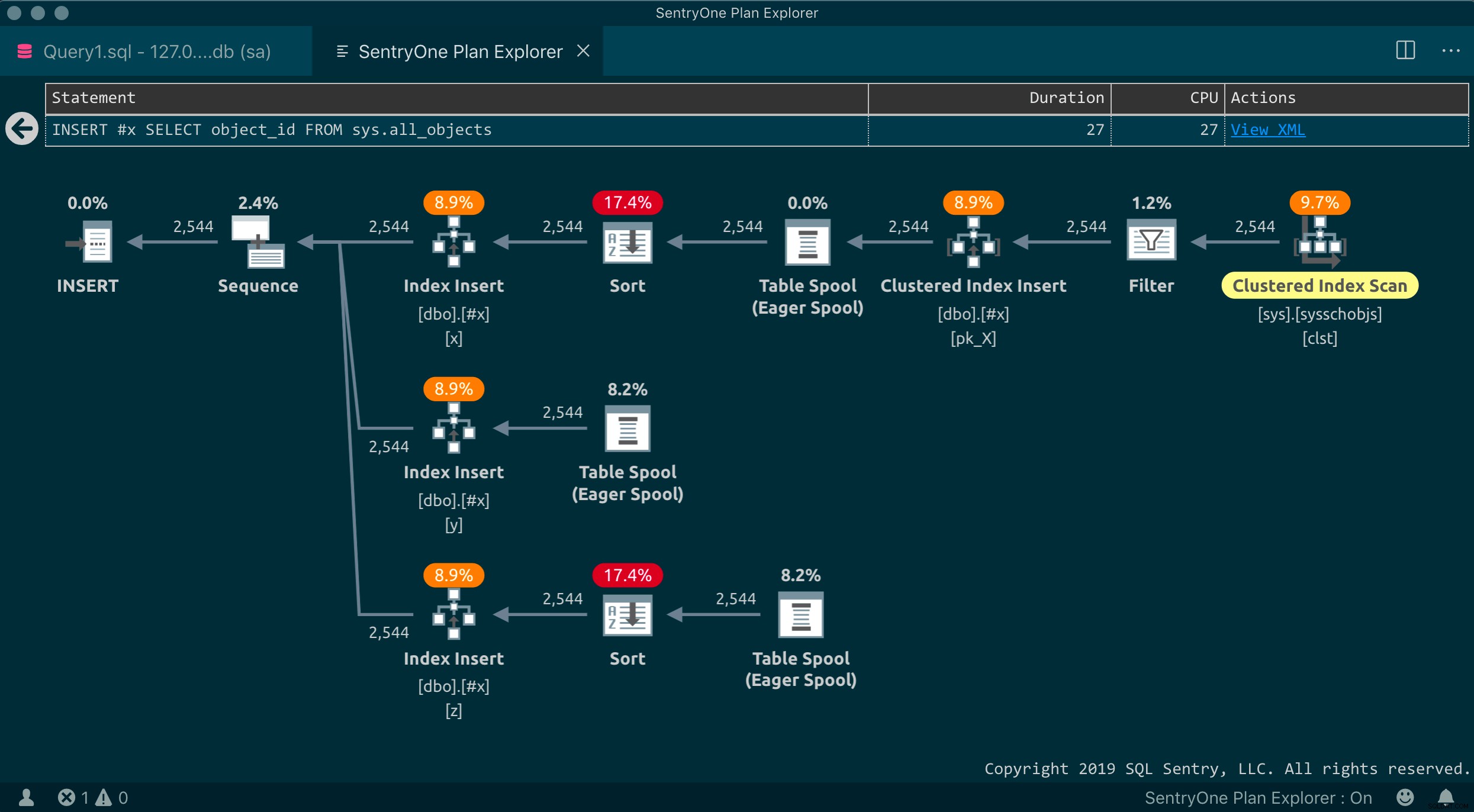This screenshot has height=812, width=1474.
Task: Toggle SentryOne Plan Explorer status bar item
Action: coord(1258,797)
